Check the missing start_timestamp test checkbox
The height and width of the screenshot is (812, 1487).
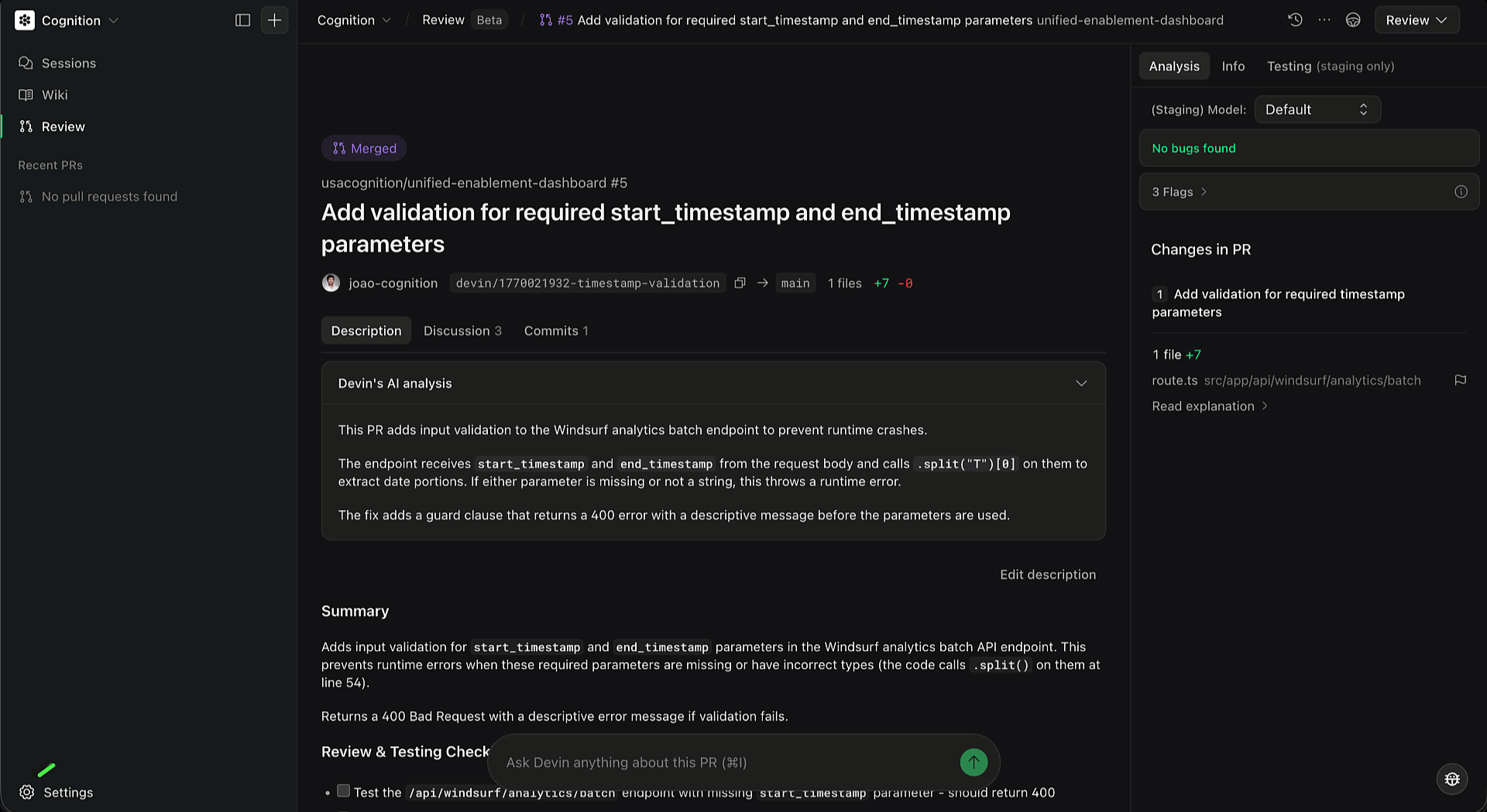(344, 791)
